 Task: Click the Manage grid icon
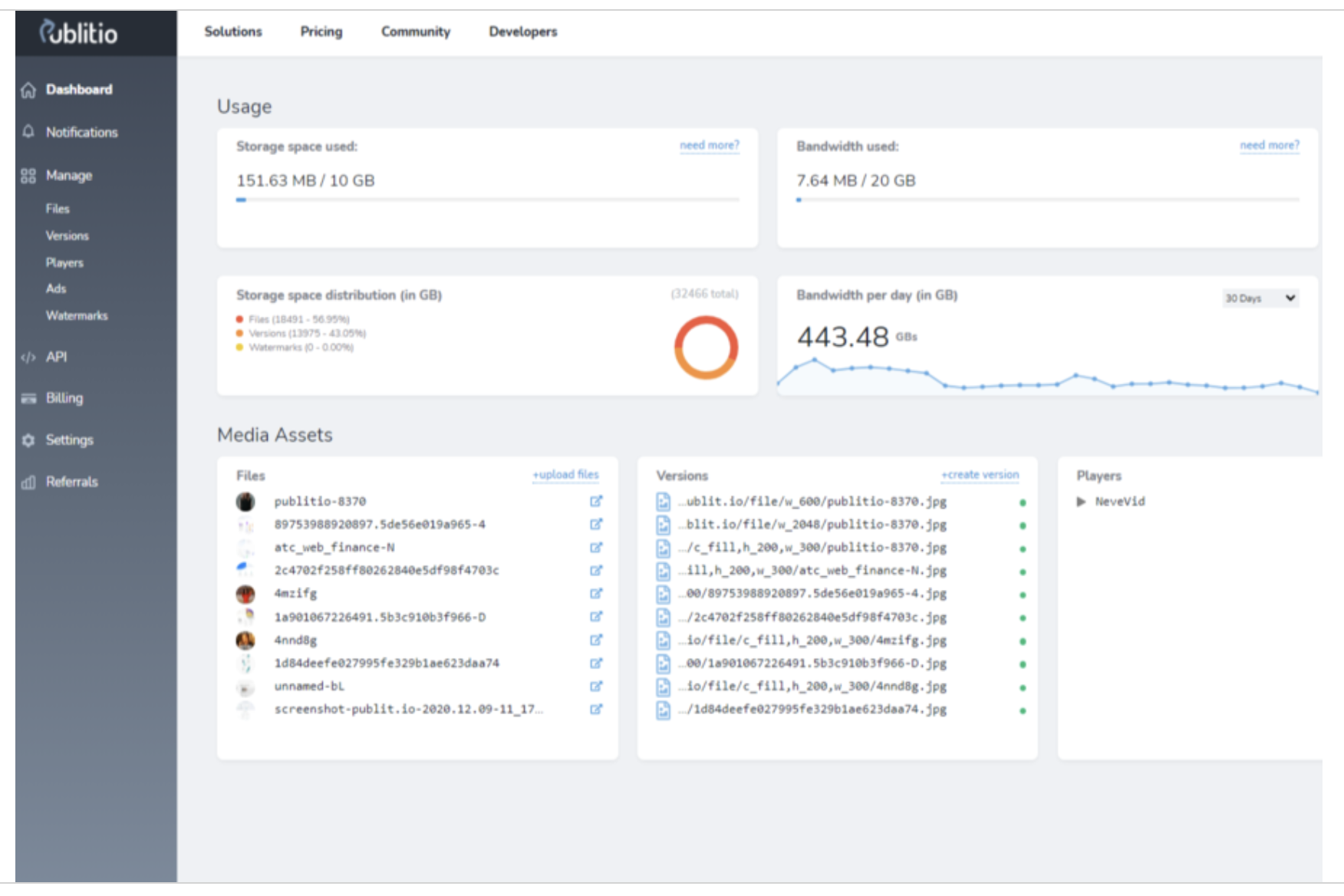(28, 176)
